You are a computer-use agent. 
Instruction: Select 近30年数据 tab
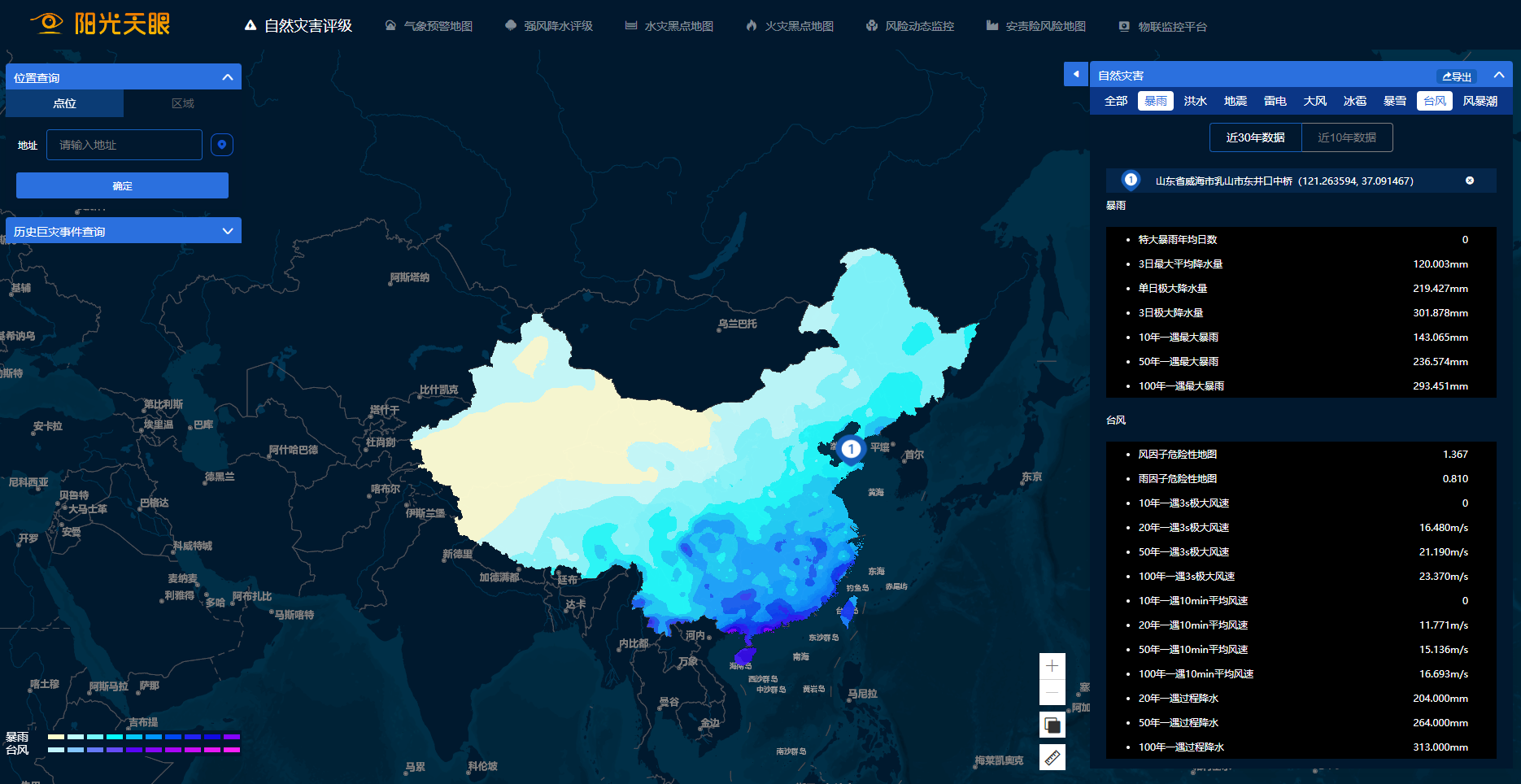[1256, 137]
